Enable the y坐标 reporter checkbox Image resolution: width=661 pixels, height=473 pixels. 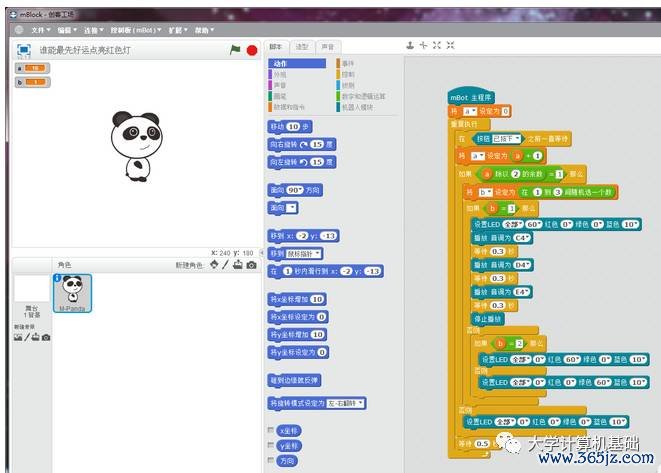point(272,446)
